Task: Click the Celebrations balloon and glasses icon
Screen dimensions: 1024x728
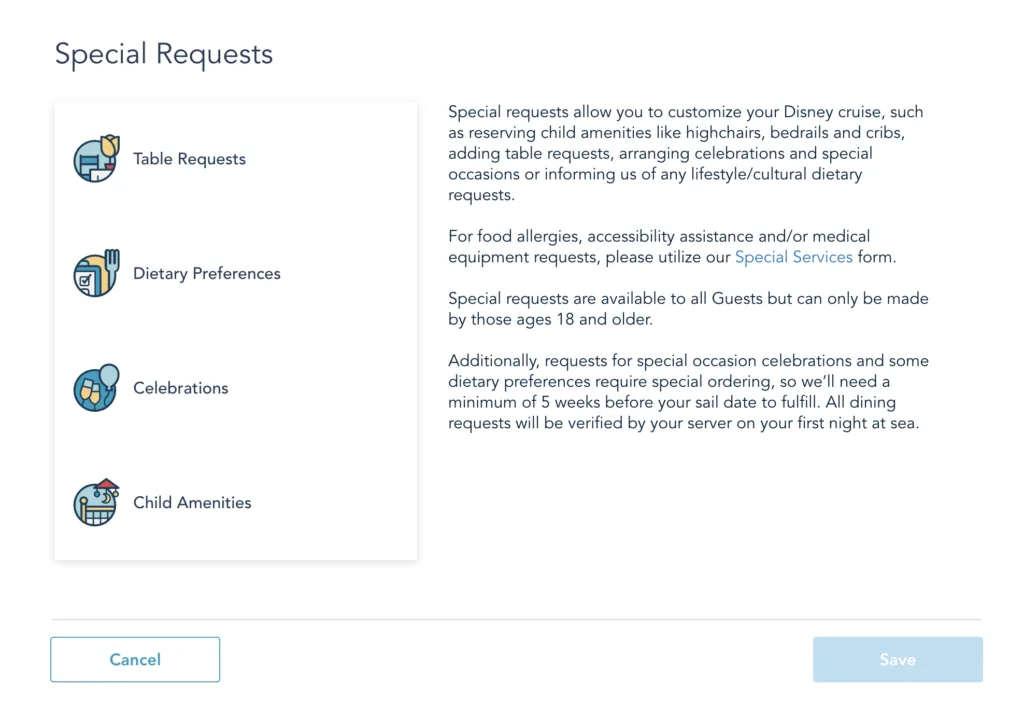Action: [96, 388]
